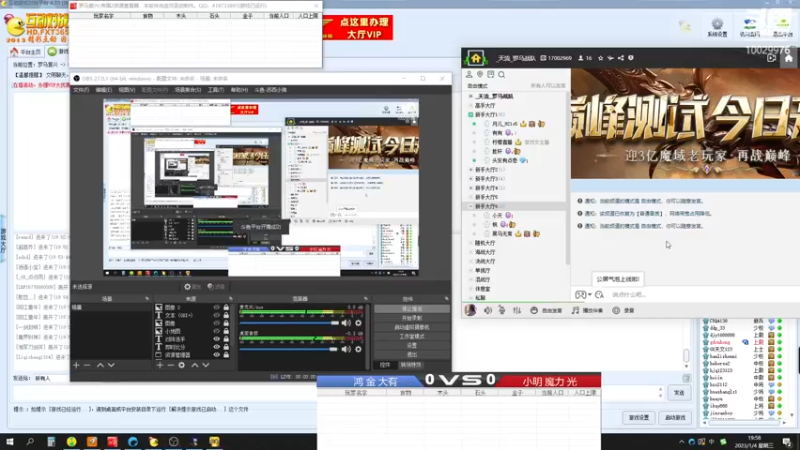
Task: Open source properties gear below OBS sources list
Action: [182, 365]
